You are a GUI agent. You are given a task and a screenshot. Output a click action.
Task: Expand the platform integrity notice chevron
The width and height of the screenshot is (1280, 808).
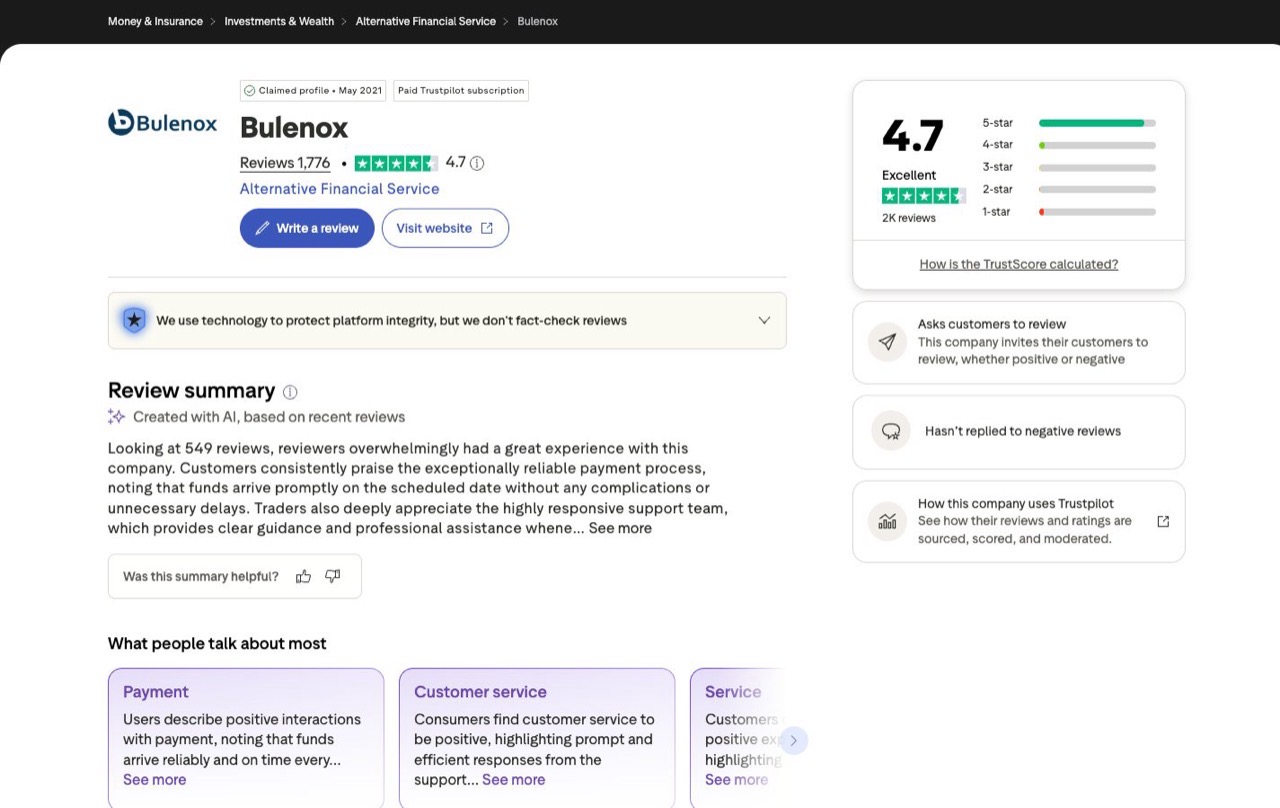(x=764, y=320)
